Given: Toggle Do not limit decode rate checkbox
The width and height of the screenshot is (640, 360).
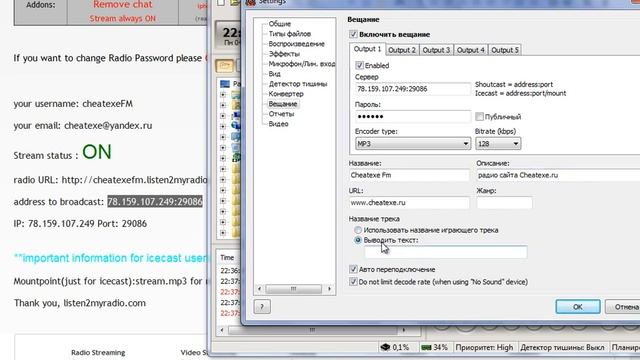Looking at the screenshot, I should pos(353,282).
